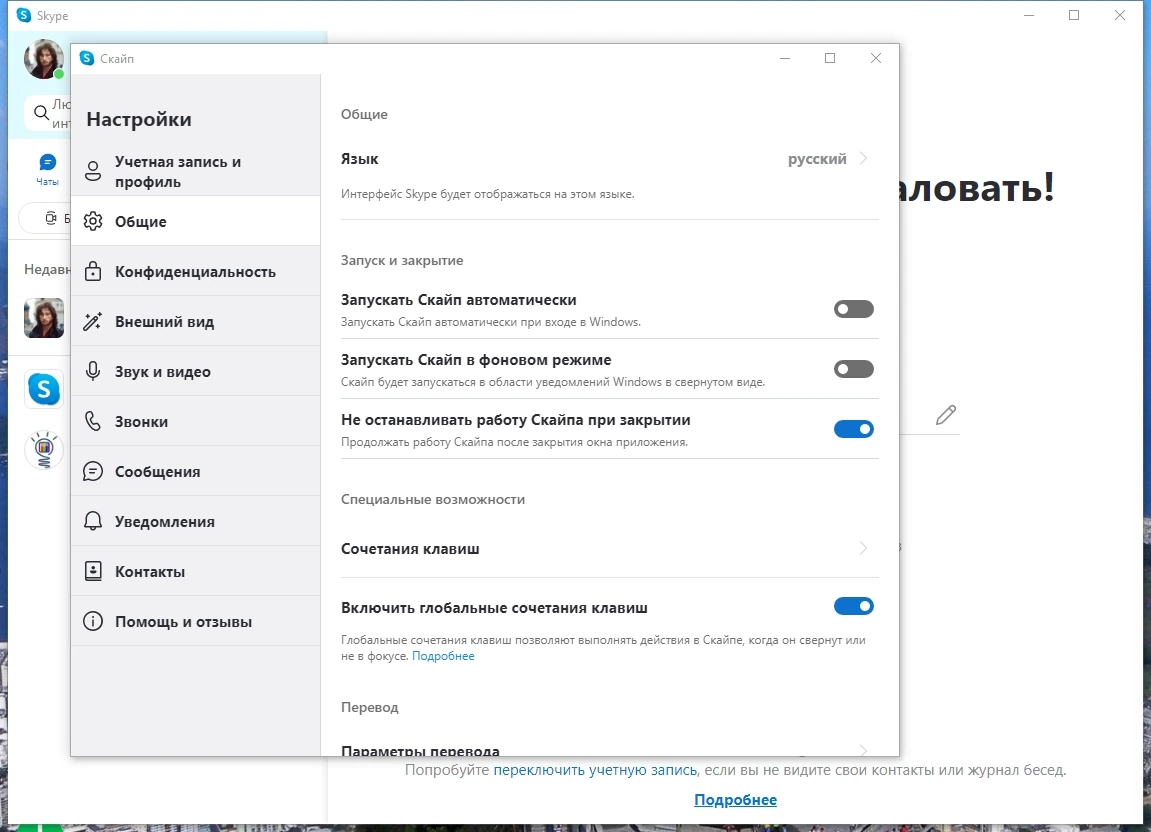The height and width of the screenshot is (832, 1151).
Task: Disable Не останавливать работу Скайпа при закрытии
Action: point(854,429)
